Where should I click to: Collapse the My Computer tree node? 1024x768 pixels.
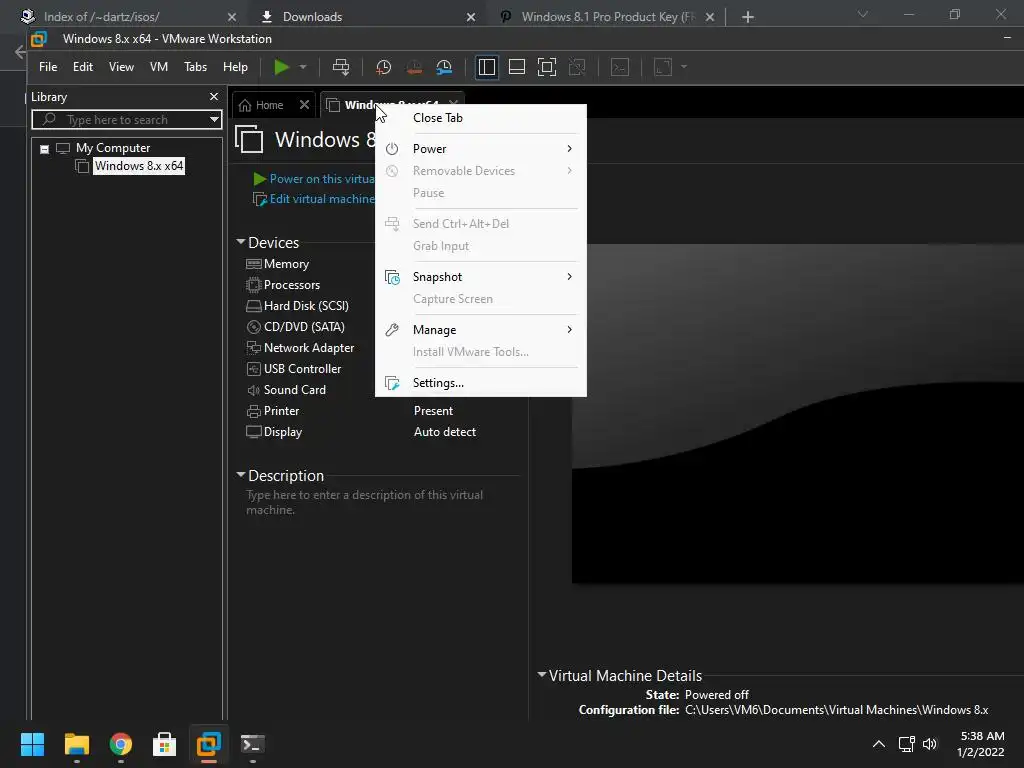tap(44, 149)
